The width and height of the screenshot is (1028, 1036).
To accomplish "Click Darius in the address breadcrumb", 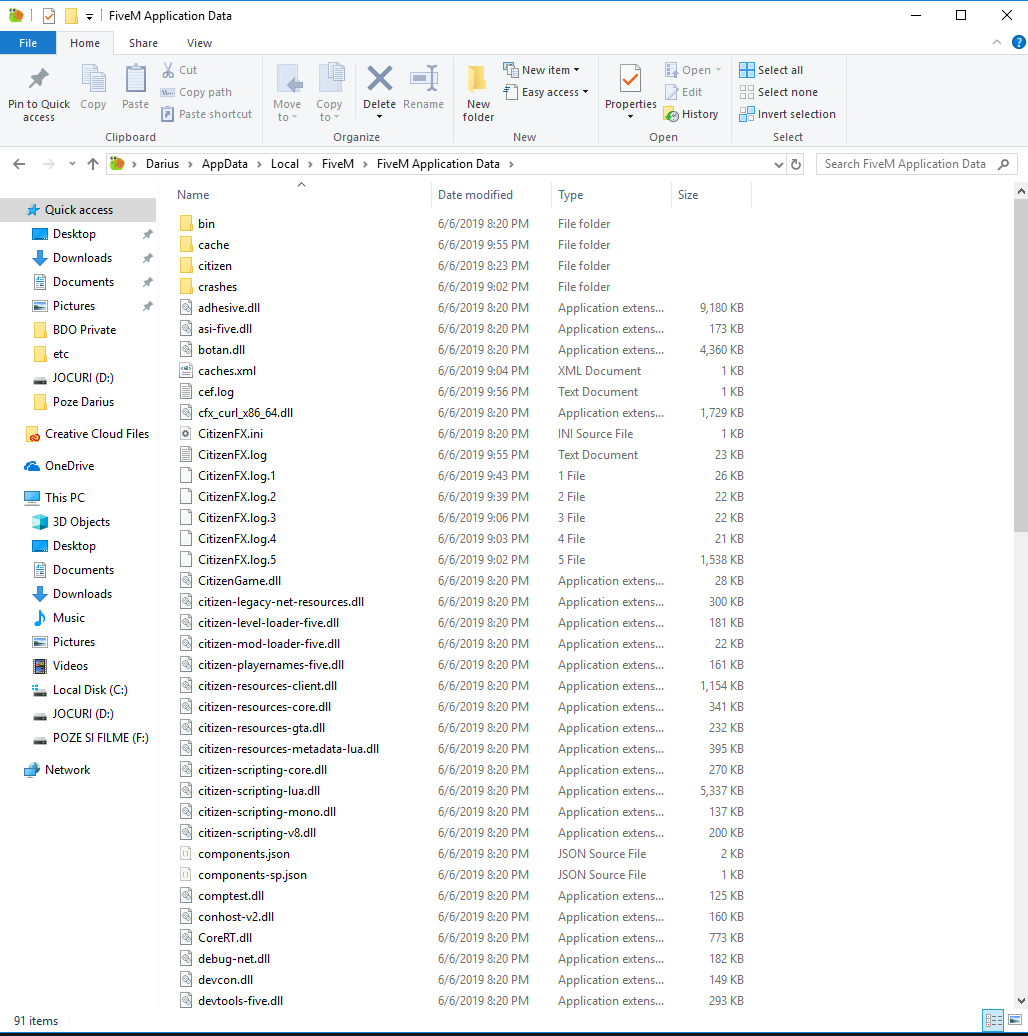I will (163, 164).
